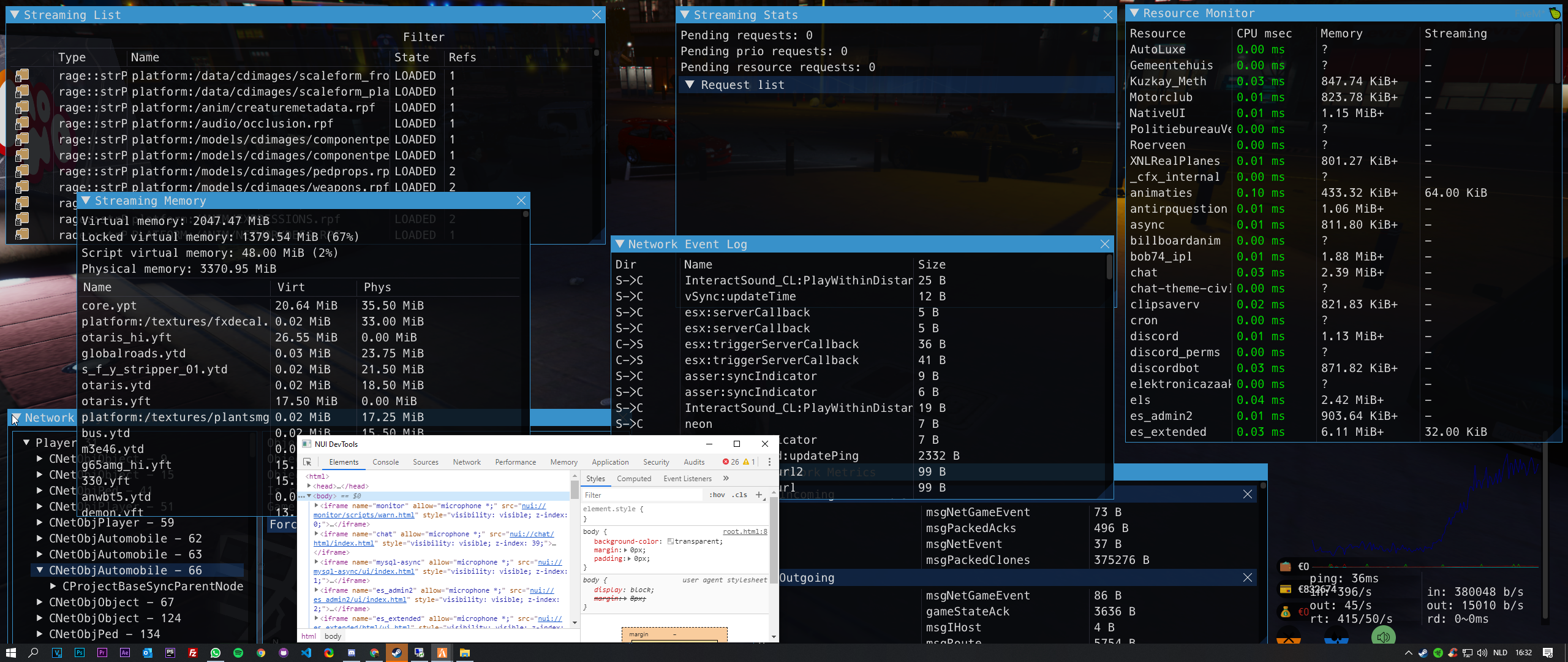The height and width of the screenshot is (662, 1568).
Task: Toggle the .cls class editor
Action: 741,495
